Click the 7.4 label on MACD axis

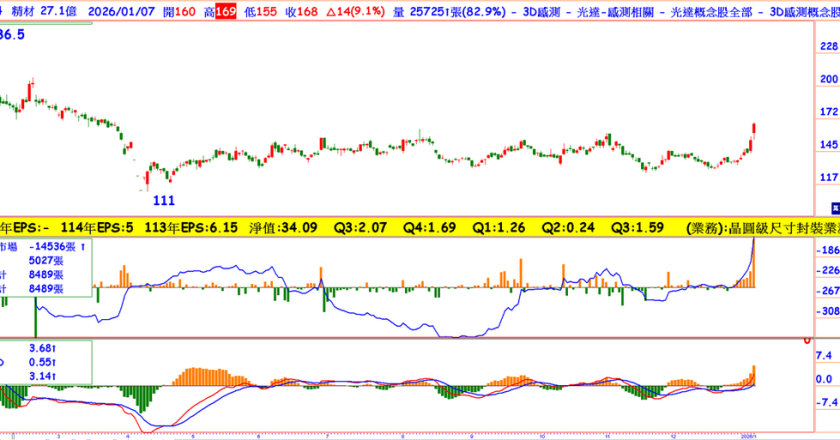pyautogui.click(x=824, y=355)
